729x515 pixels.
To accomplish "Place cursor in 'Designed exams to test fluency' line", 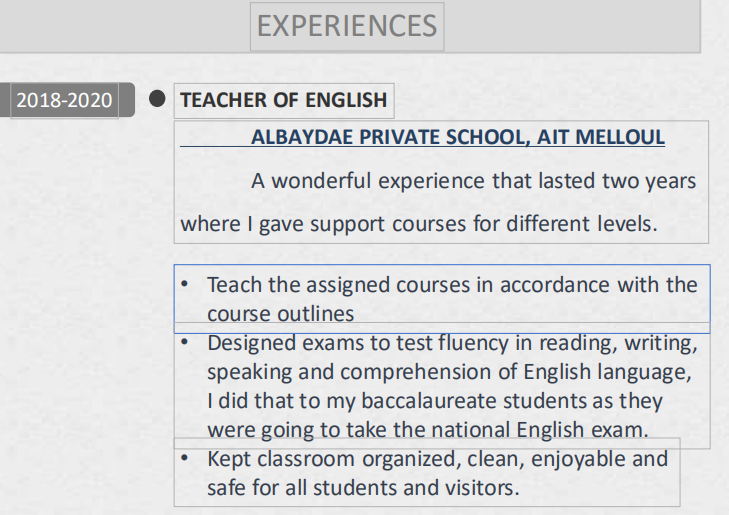I will (x=451, y=343).
